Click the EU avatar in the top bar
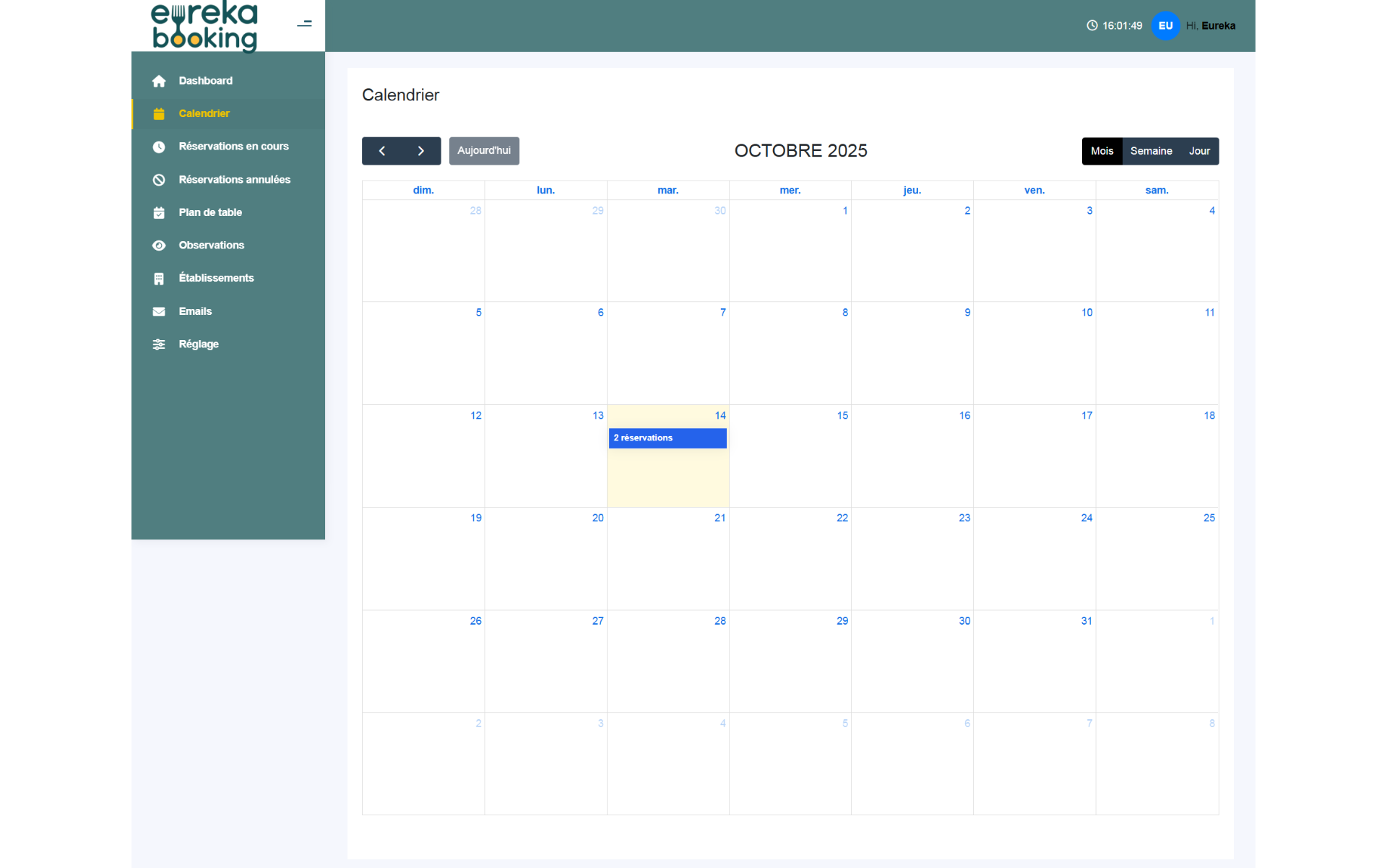The image size is (1387, 868). coord(1165,25)
